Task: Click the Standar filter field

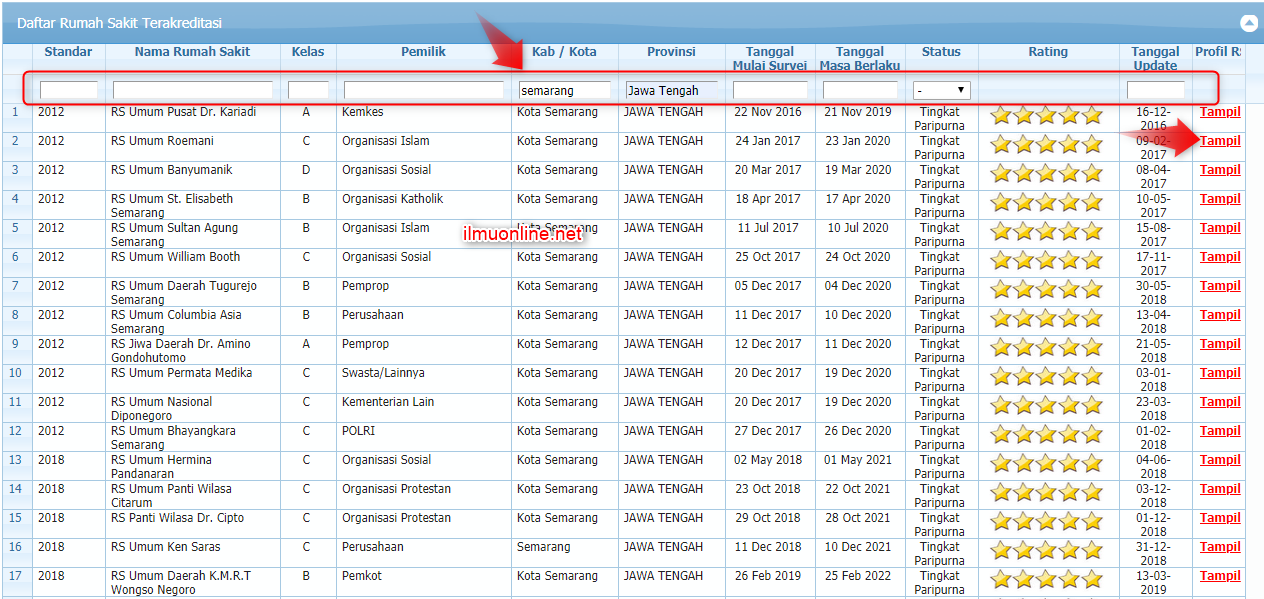Action: pyautogui.click(x=68, y=90)
